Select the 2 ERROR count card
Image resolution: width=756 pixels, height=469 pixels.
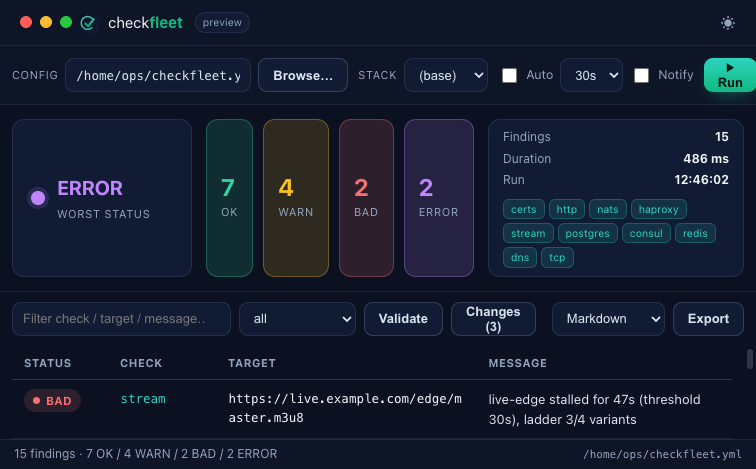pyautogui.click(x=439, y=198)
